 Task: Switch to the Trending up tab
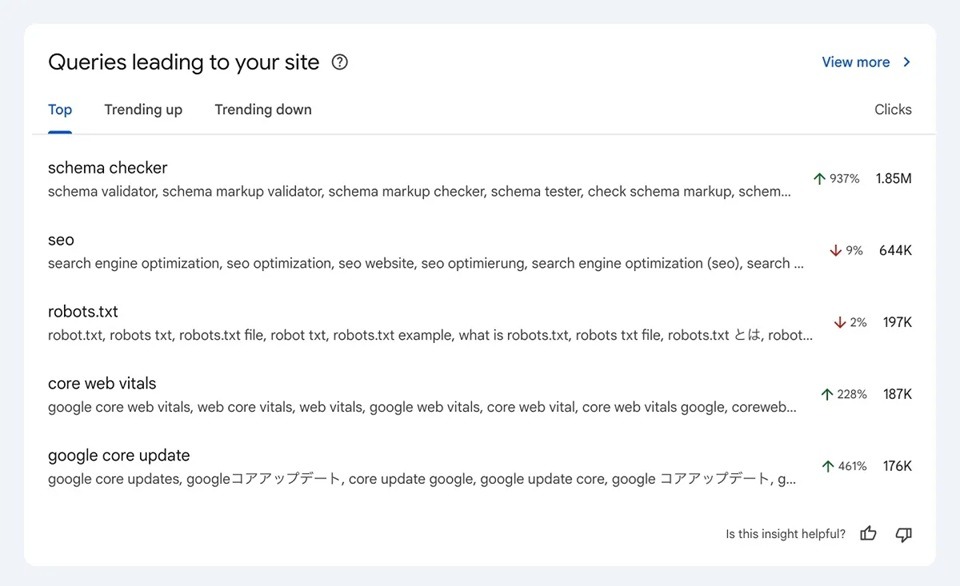click(143, 110)
